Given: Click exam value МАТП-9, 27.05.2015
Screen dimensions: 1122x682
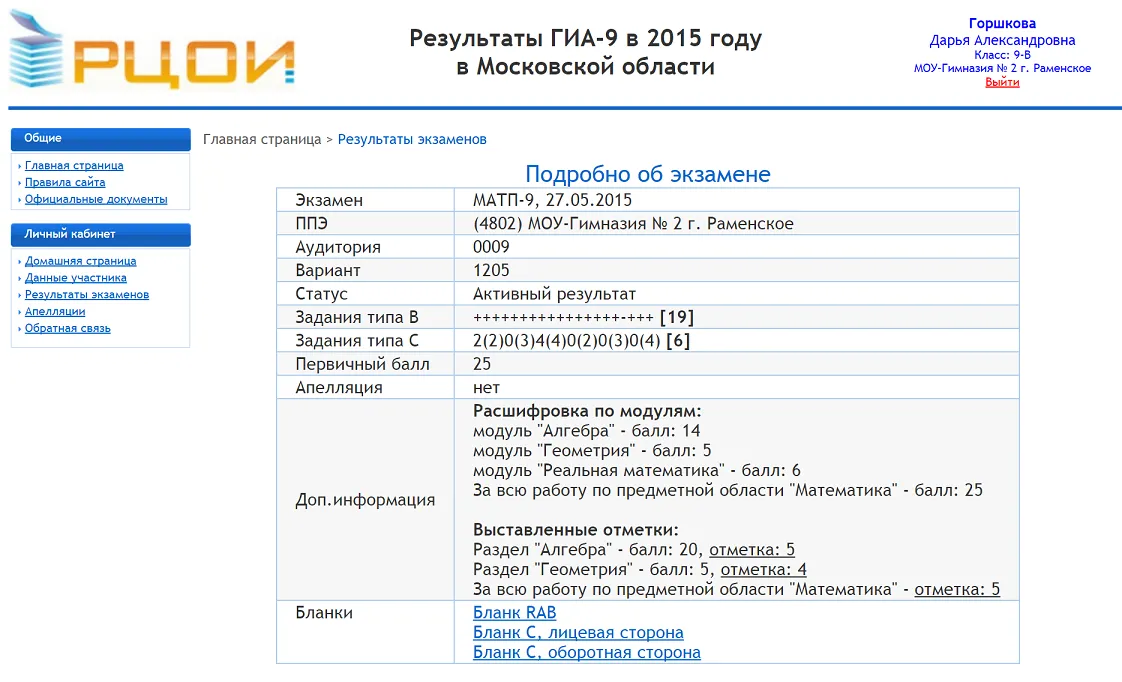Looking at the screenshot, I should point(552,200).
